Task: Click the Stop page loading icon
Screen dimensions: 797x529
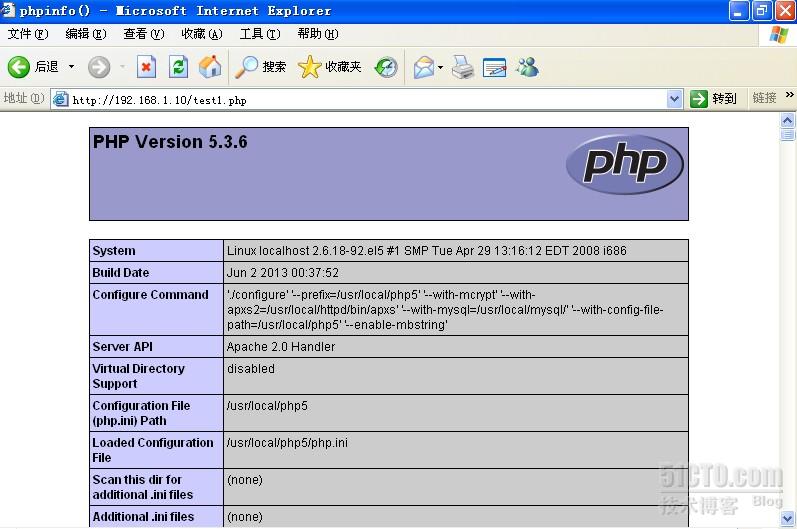Action: coord(146,67)
